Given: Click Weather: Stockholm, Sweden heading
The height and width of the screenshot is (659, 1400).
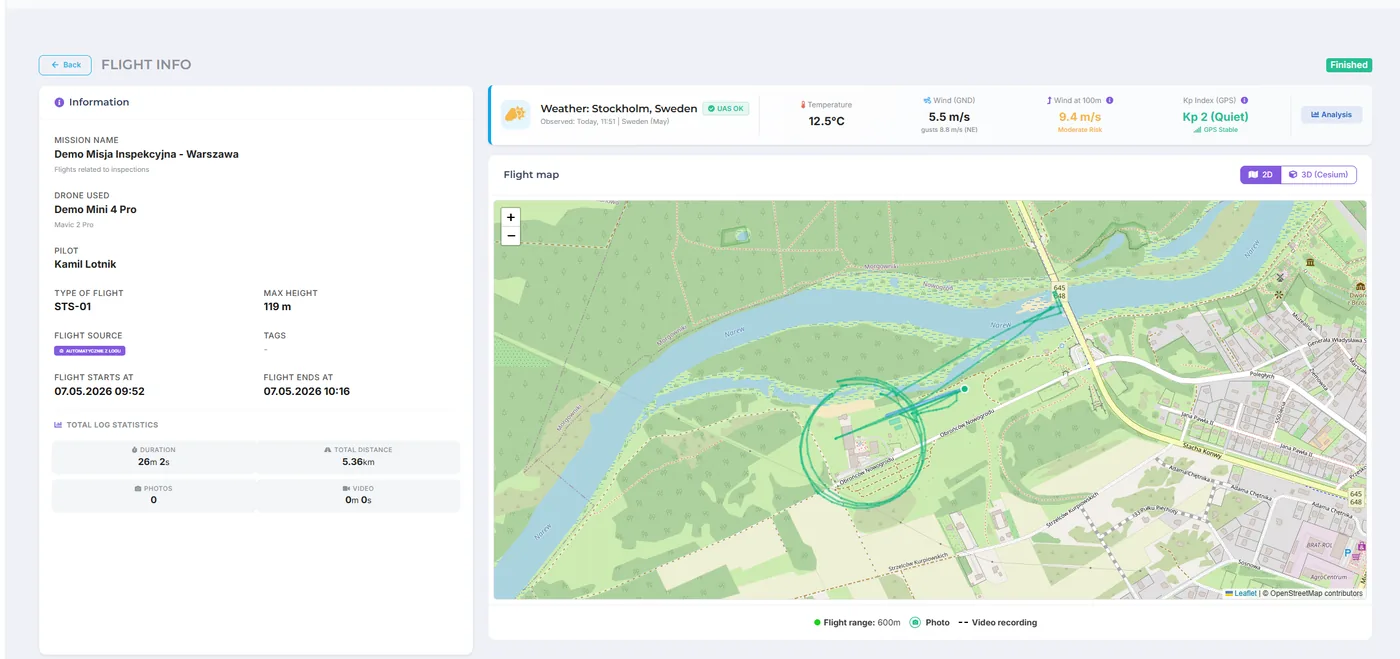Looking at the screenshot, I should (619, 109).
